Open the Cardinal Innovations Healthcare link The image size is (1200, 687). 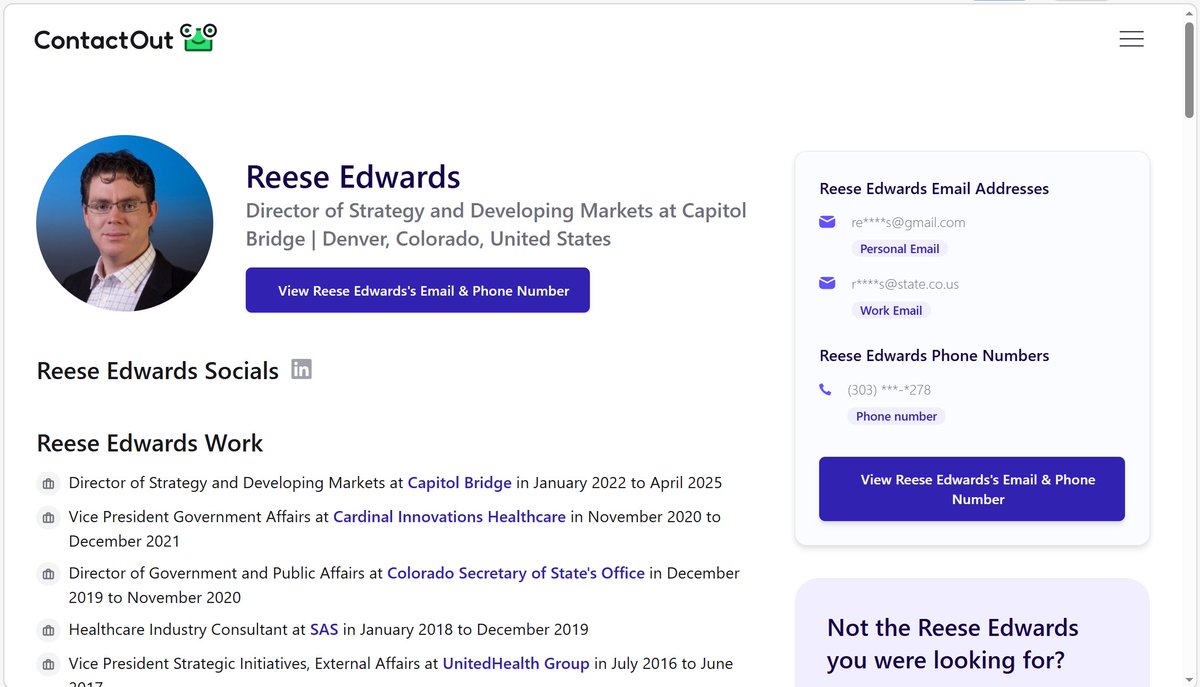point(450,517)
